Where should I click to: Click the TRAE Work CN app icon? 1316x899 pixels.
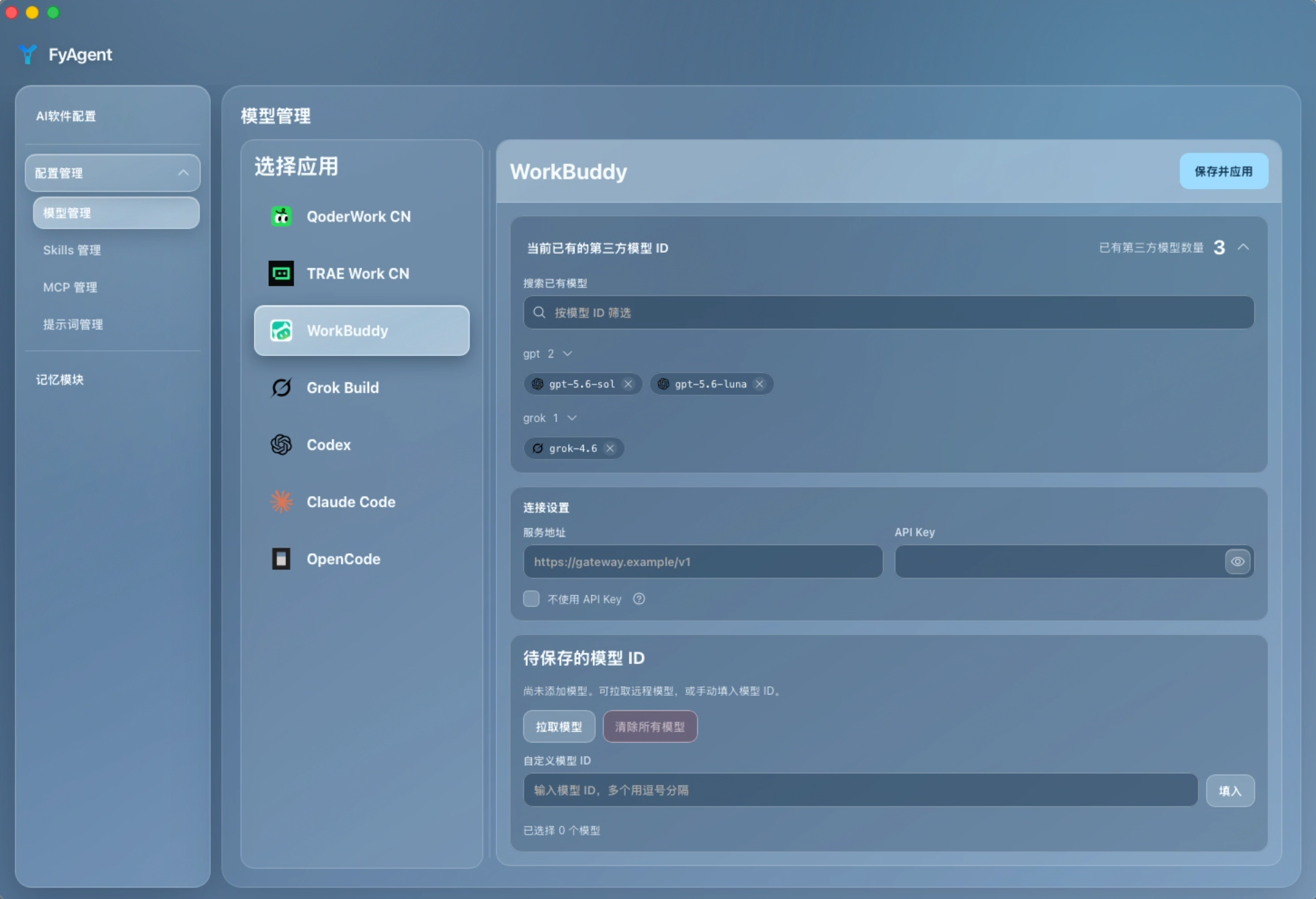click(x=281, y=274)
